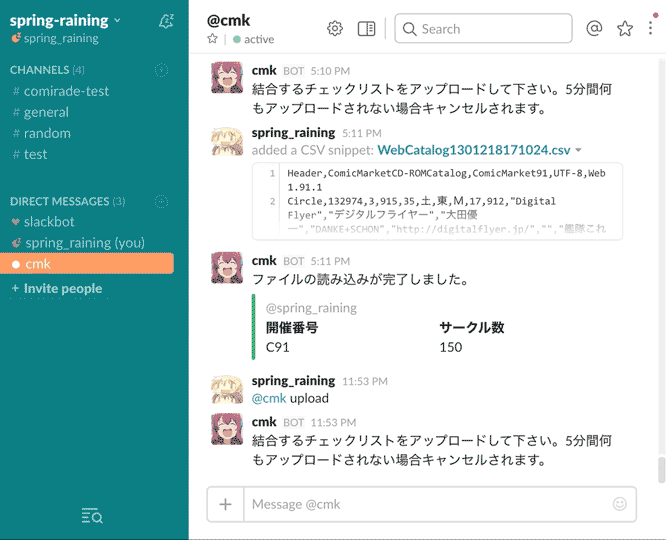Click cmk bot avatar at 5:11 PM message

(227, 268)
